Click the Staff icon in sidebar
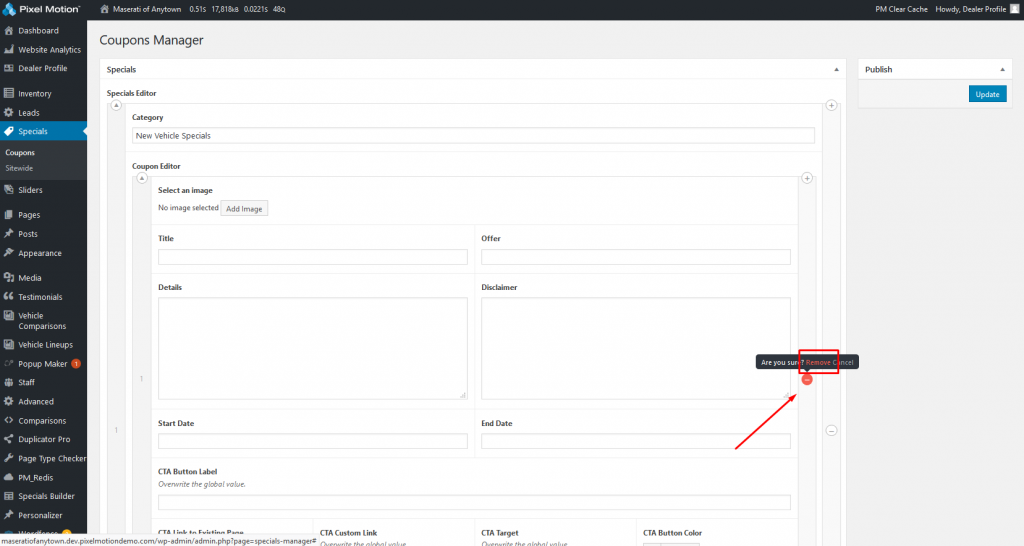Image resolution: width=1024 pixels, height=546 pixels. (x=8, y=383)
